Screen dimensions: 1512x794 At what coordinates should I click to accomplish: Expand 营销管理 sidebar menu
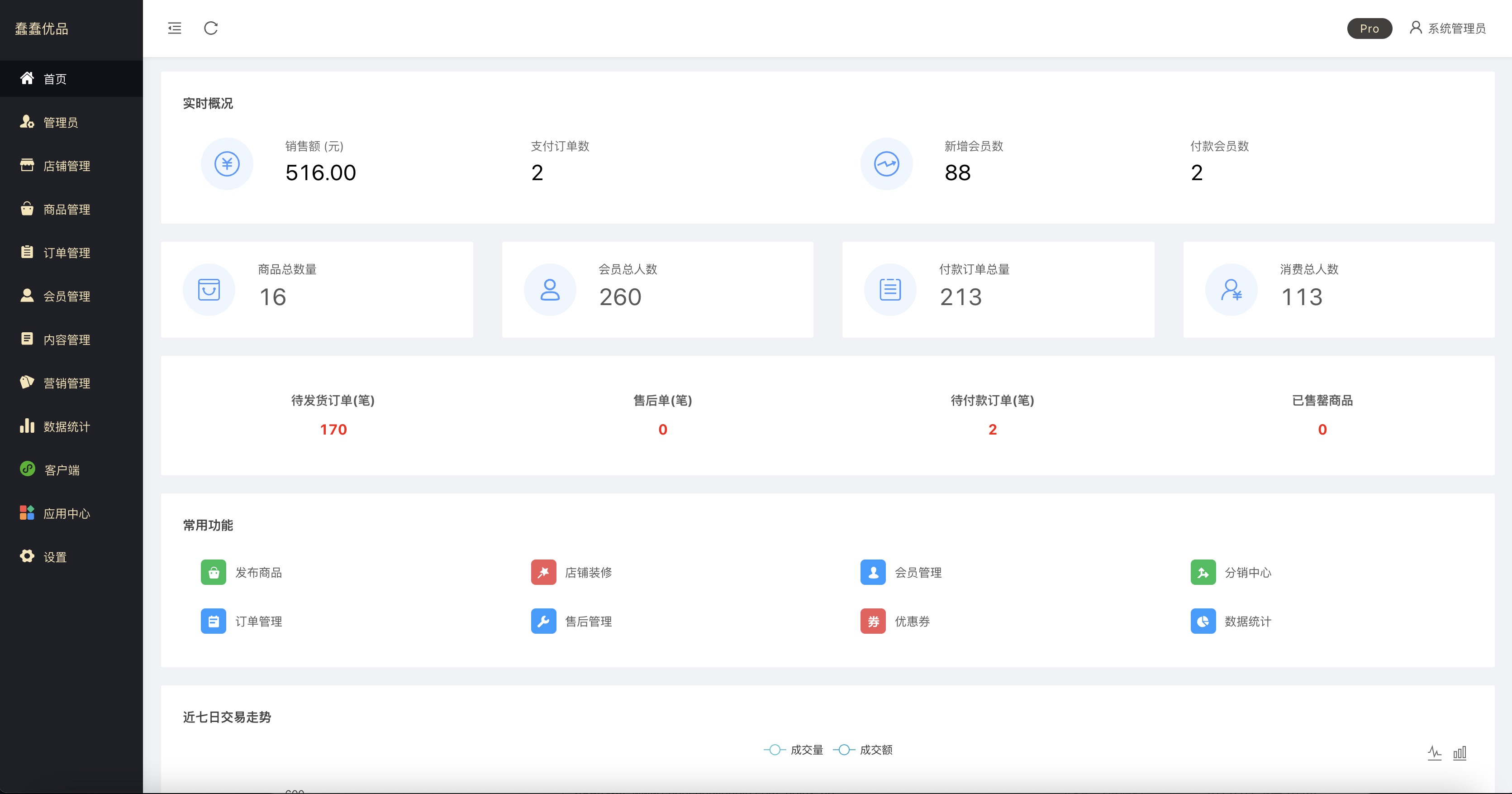(x=67, y=383)
